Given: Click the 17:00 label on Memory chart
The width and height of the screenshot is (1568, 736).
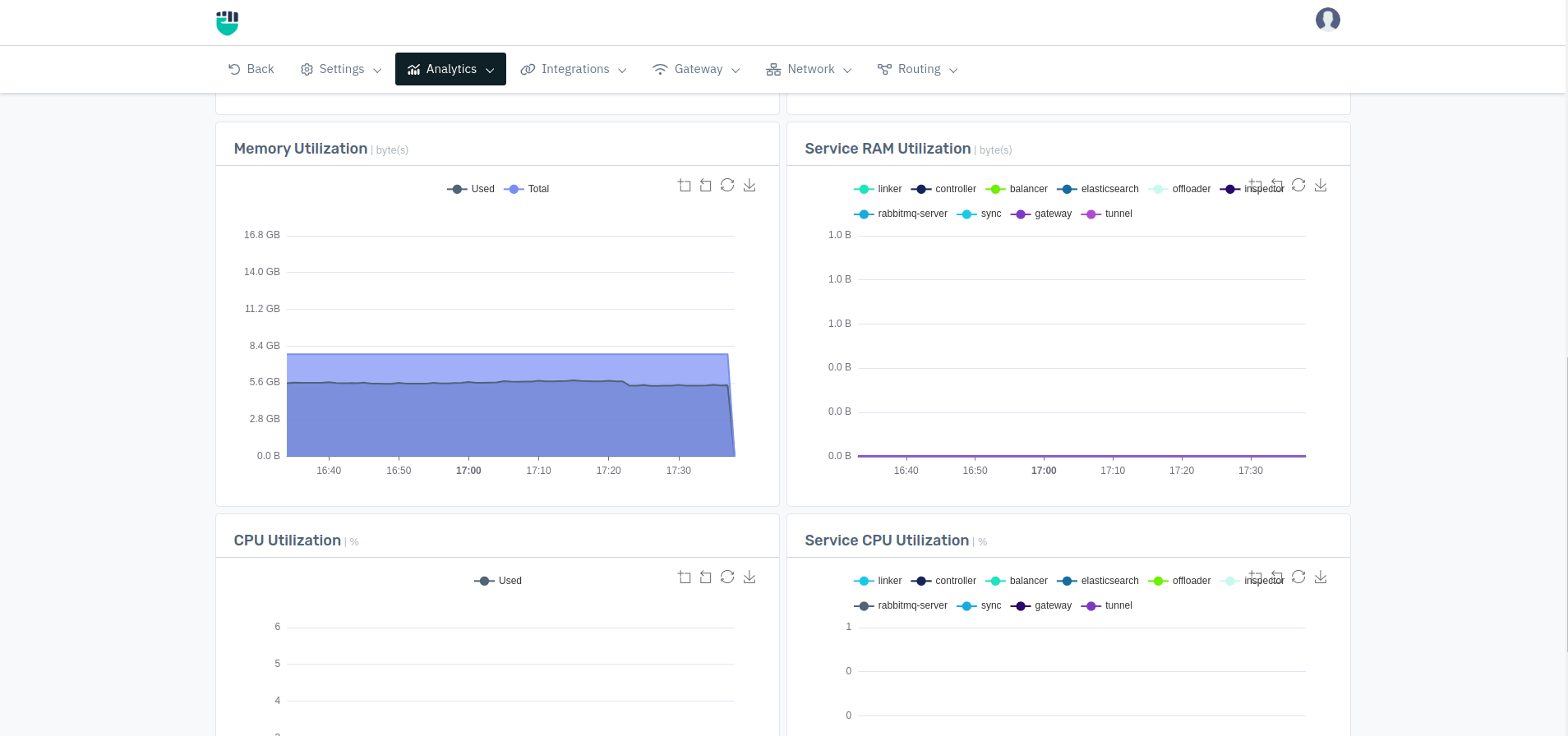Looking at the screenshot, I should (x=468, y=471).
